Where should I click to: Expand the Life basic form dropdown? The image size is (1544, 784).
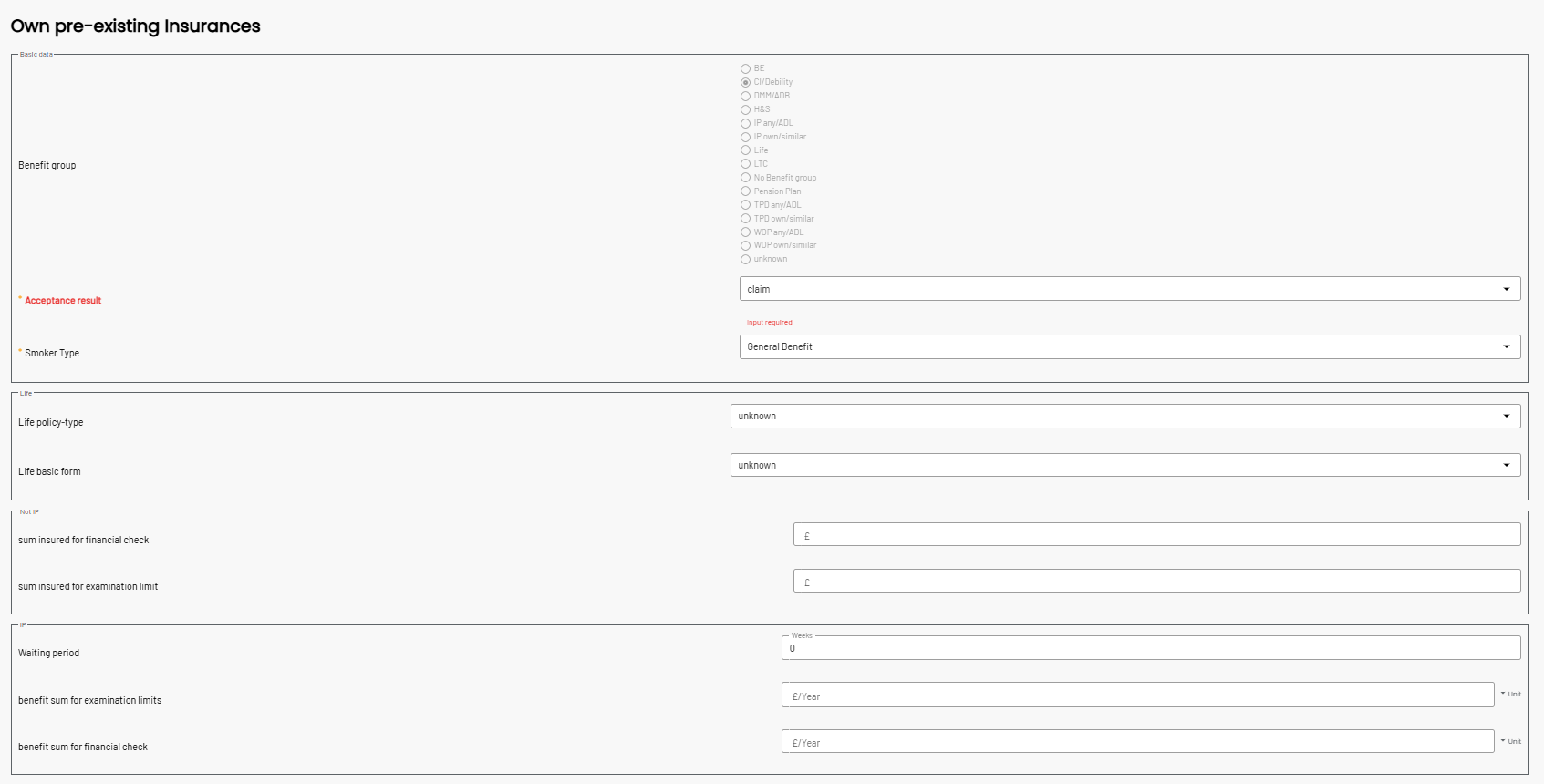1506,465
